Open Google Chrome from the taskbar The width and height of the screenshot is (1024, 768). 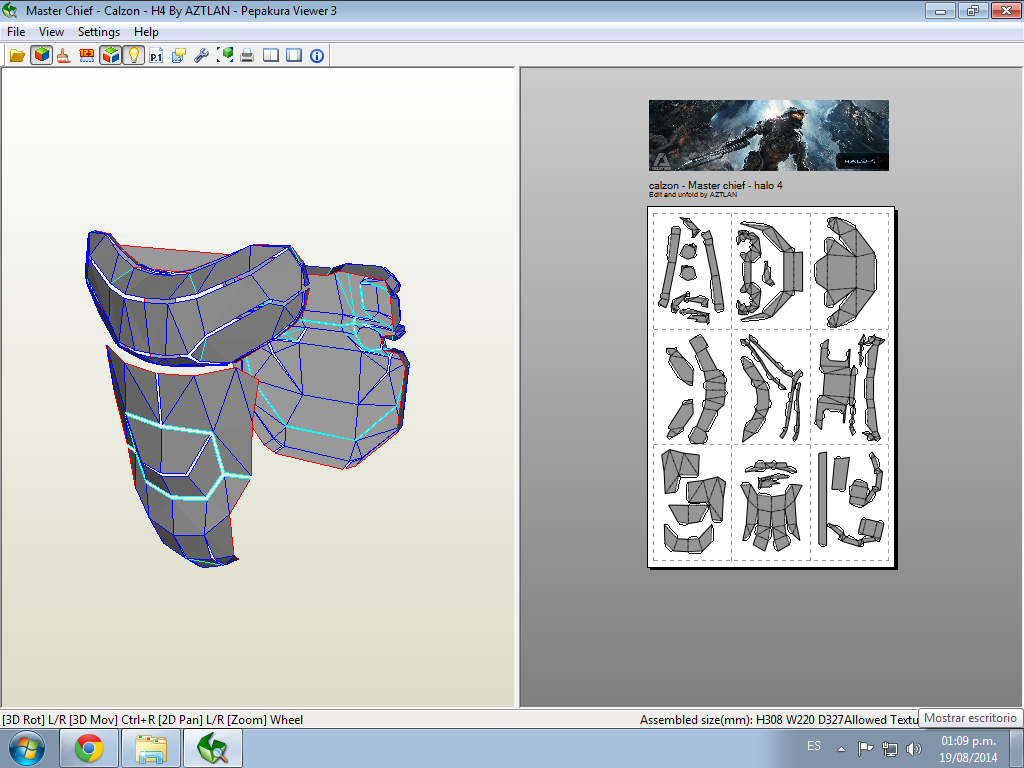89,748
